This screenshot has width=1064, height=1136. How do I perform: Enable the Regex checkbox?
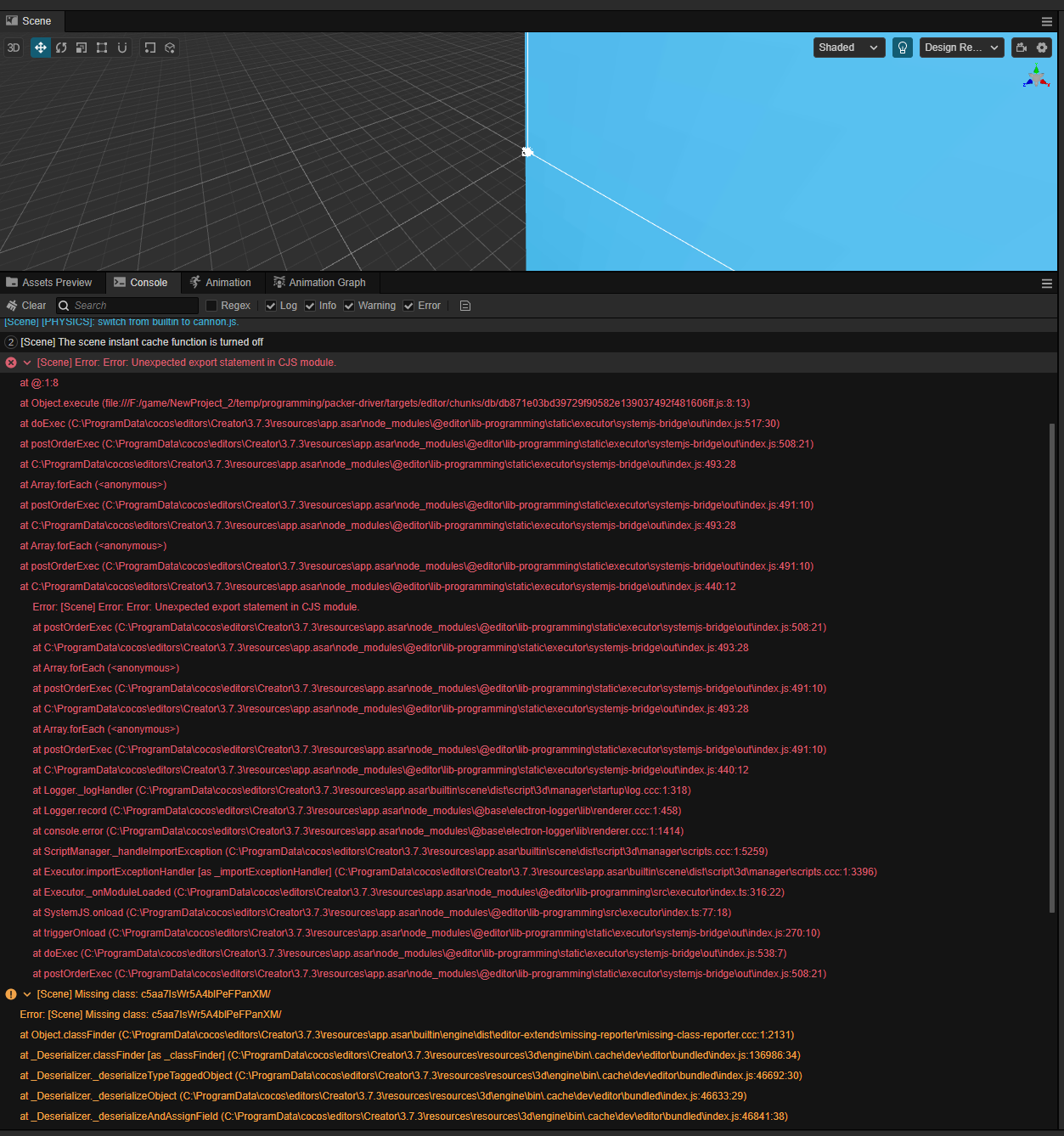tap(212, 306)
